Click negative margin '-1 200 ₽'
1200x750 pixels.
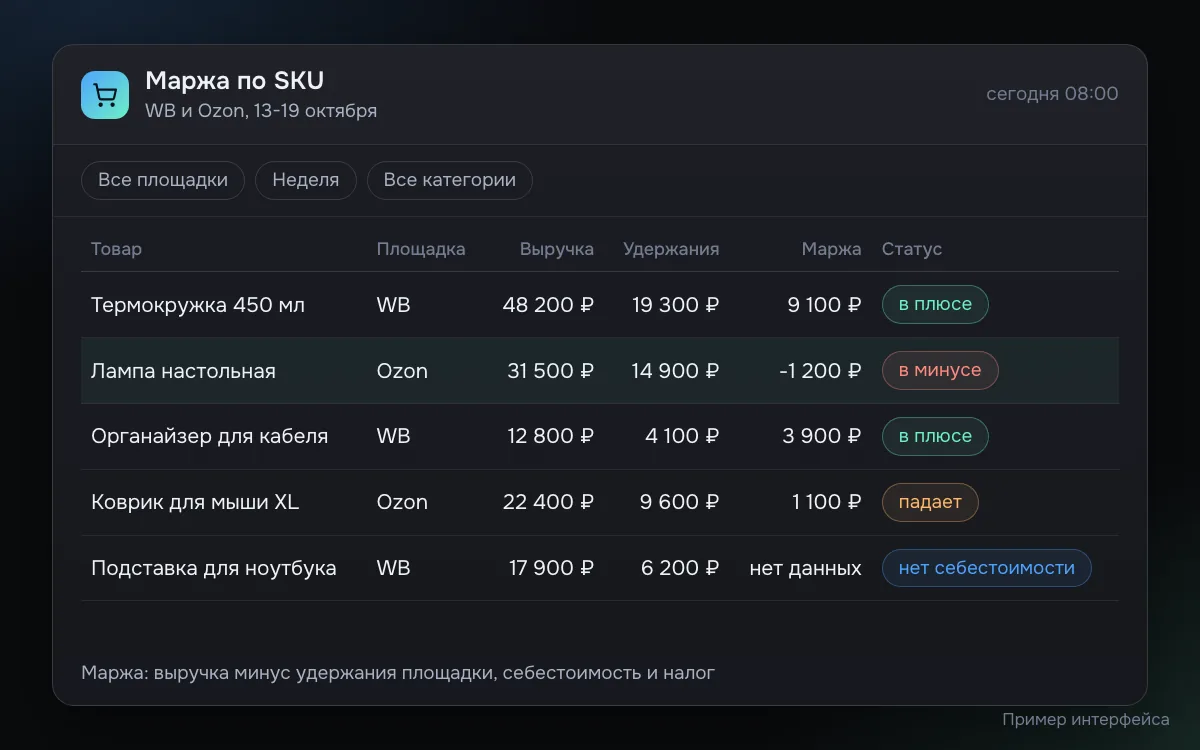pyautogui.click(x=820, y=371)
